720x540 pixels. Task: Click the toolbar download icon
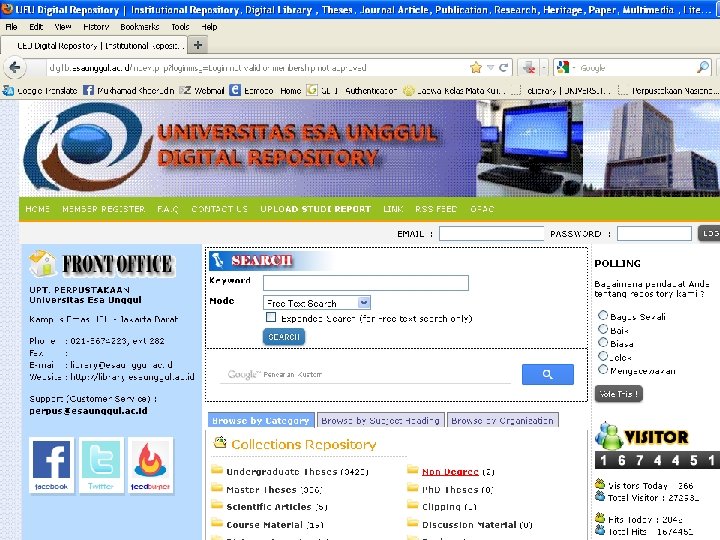pos(529,68)
